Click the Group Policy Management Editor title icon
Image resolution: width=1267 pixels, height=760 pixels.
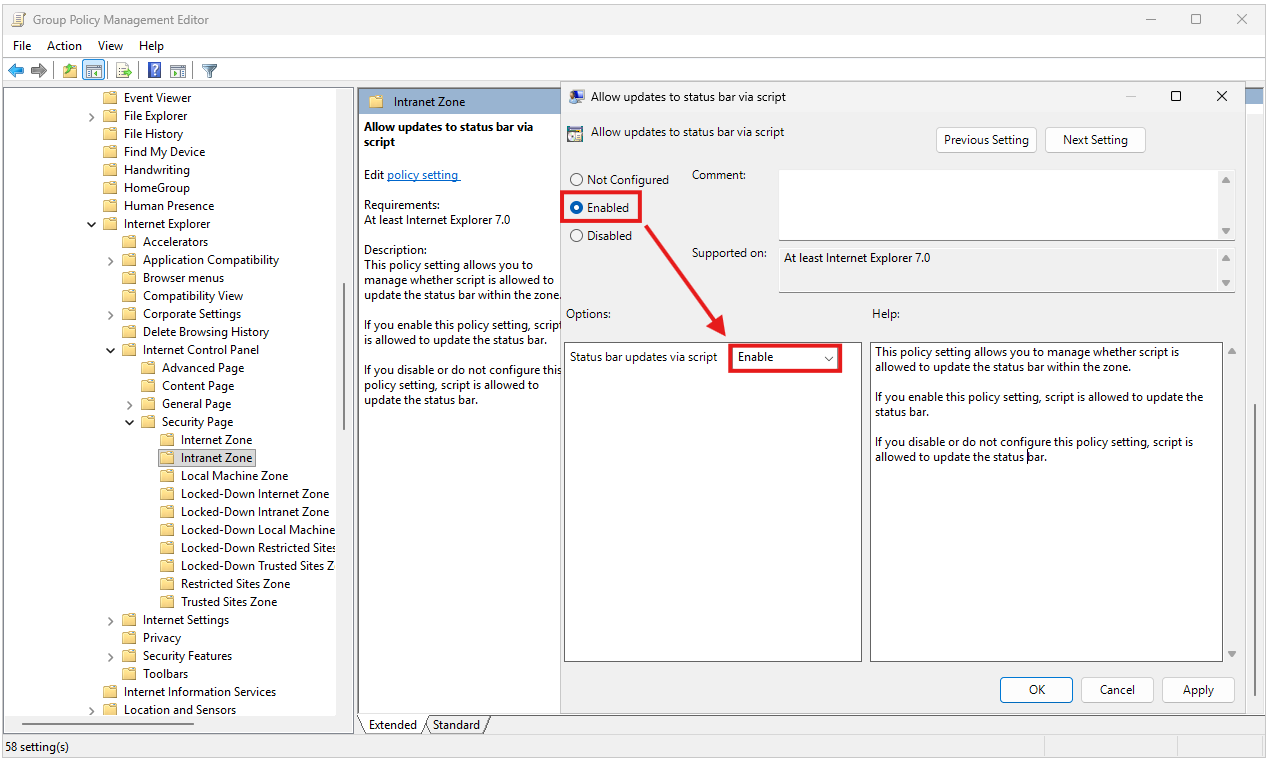pyautogui.click(x=18, y=19)
